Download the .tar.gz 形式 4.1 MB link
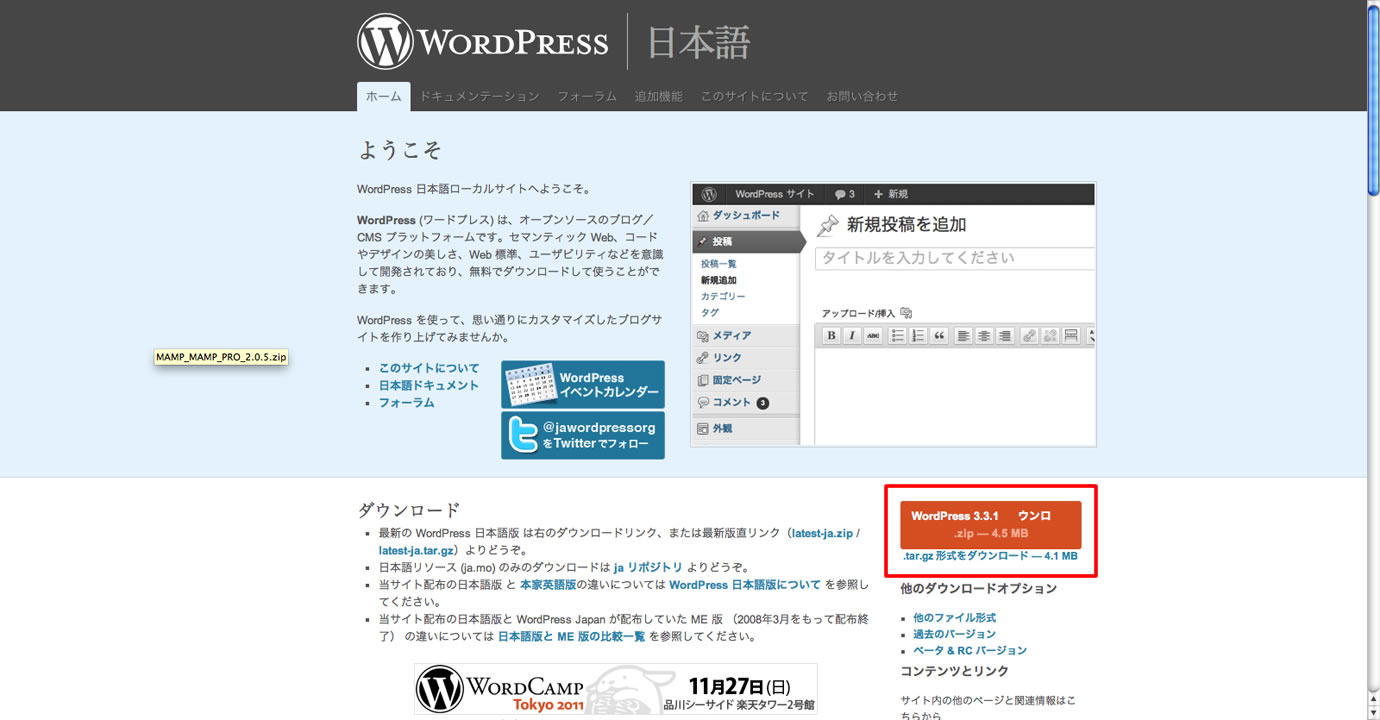 pyautogui.click(x=990, y=556)
